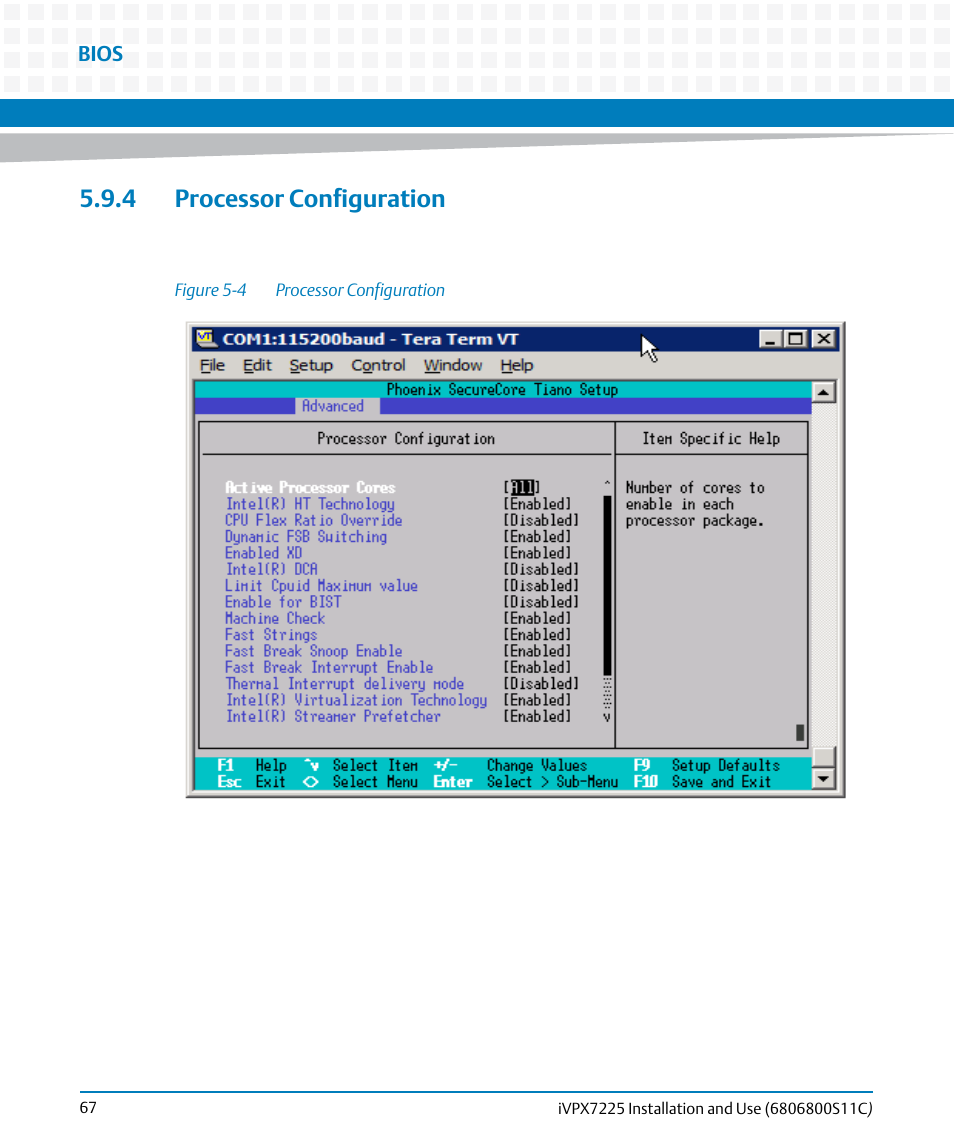Open the Setup menu
The image size is (954, 1145).
pos(310,365)
